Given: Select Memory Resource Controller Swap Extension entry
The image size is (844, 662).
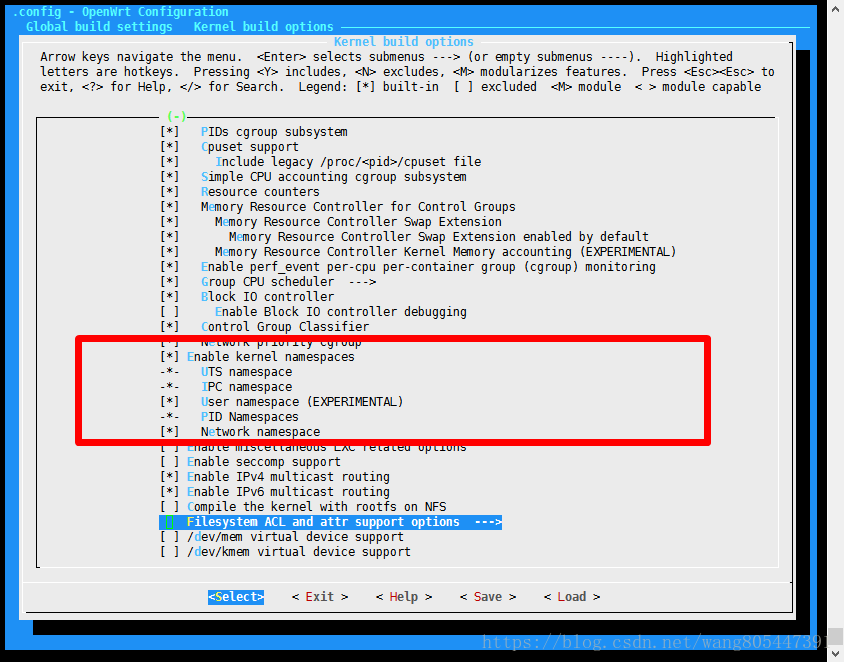Looking at the screenshot, I should (x=358, y=222).
